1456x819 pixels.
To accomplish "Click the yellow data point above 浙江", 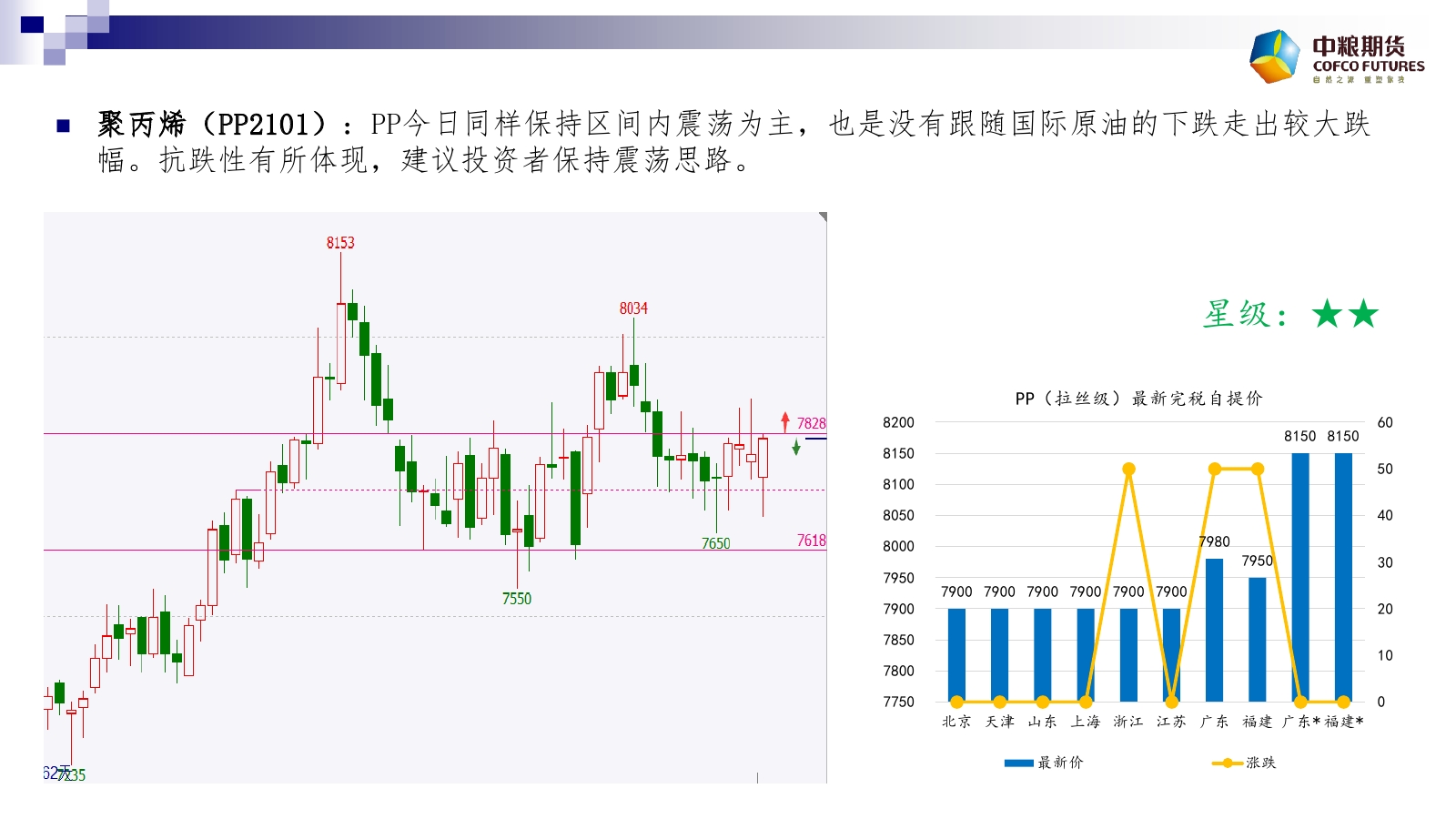I will 1128,470.
